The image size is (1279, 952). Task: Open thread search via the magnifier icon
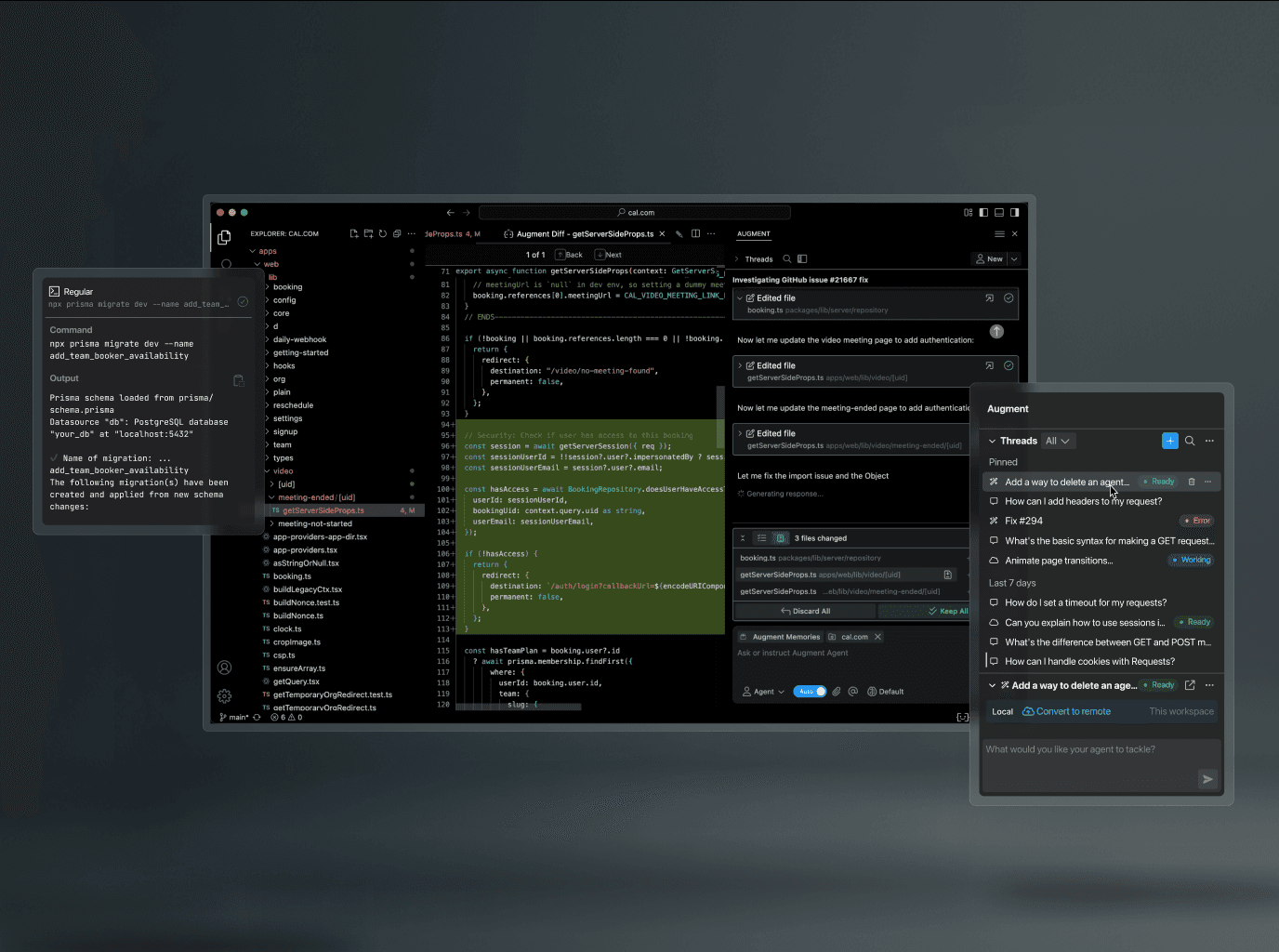(x=1190, y=441)
